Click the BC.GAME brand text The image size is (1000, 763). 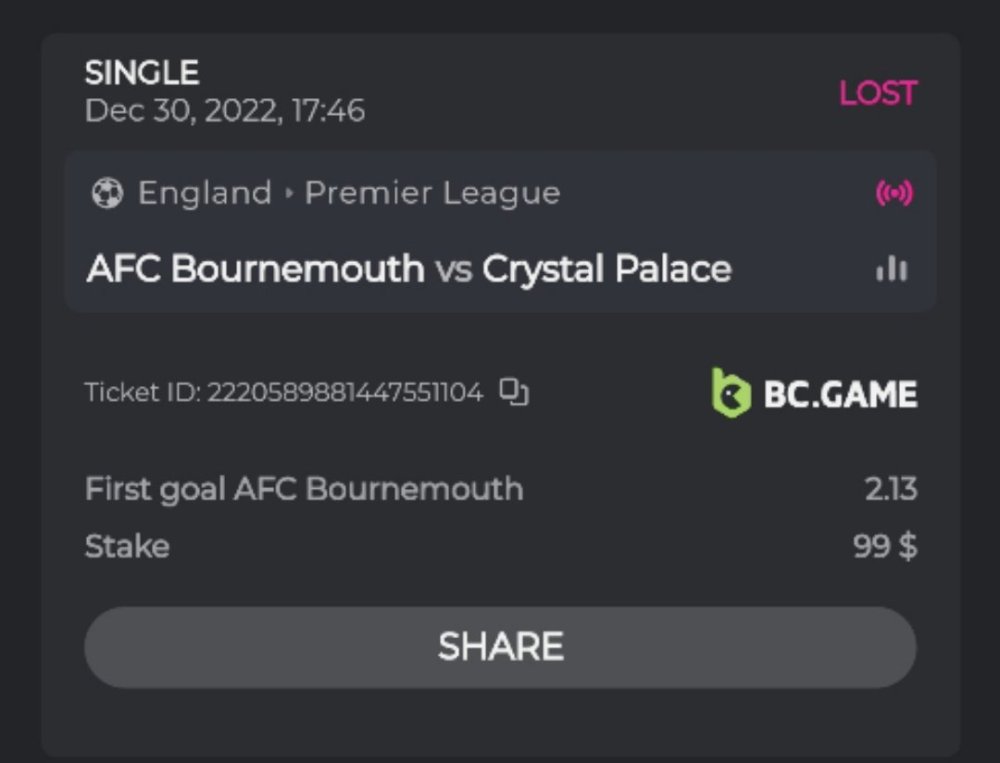pos(840,394)
